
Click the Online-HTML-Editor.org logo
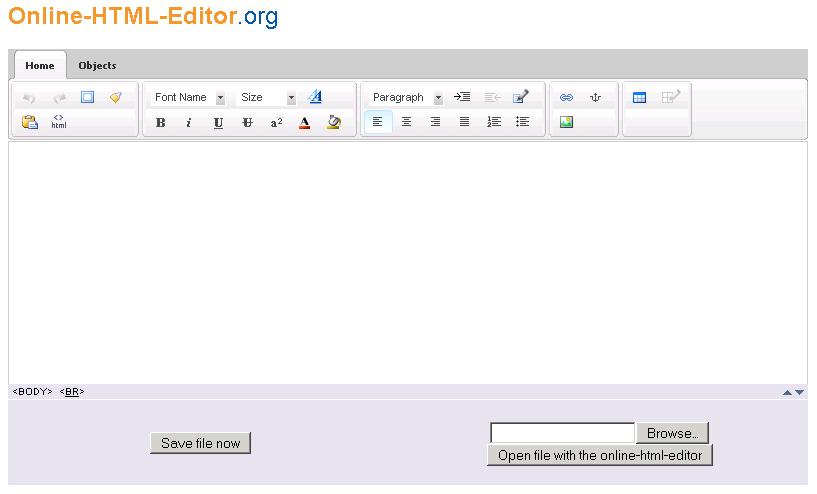143,16
